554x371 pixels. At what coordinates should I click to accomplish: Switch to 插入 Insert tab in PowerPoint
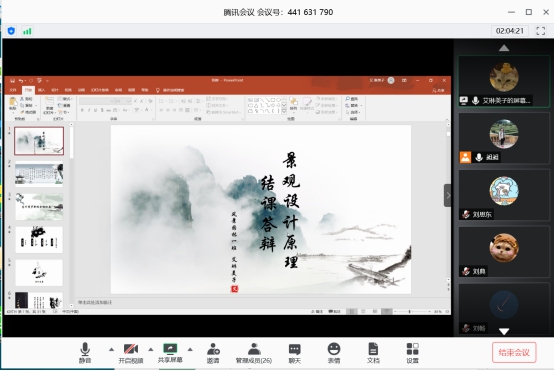click(42, 90)
